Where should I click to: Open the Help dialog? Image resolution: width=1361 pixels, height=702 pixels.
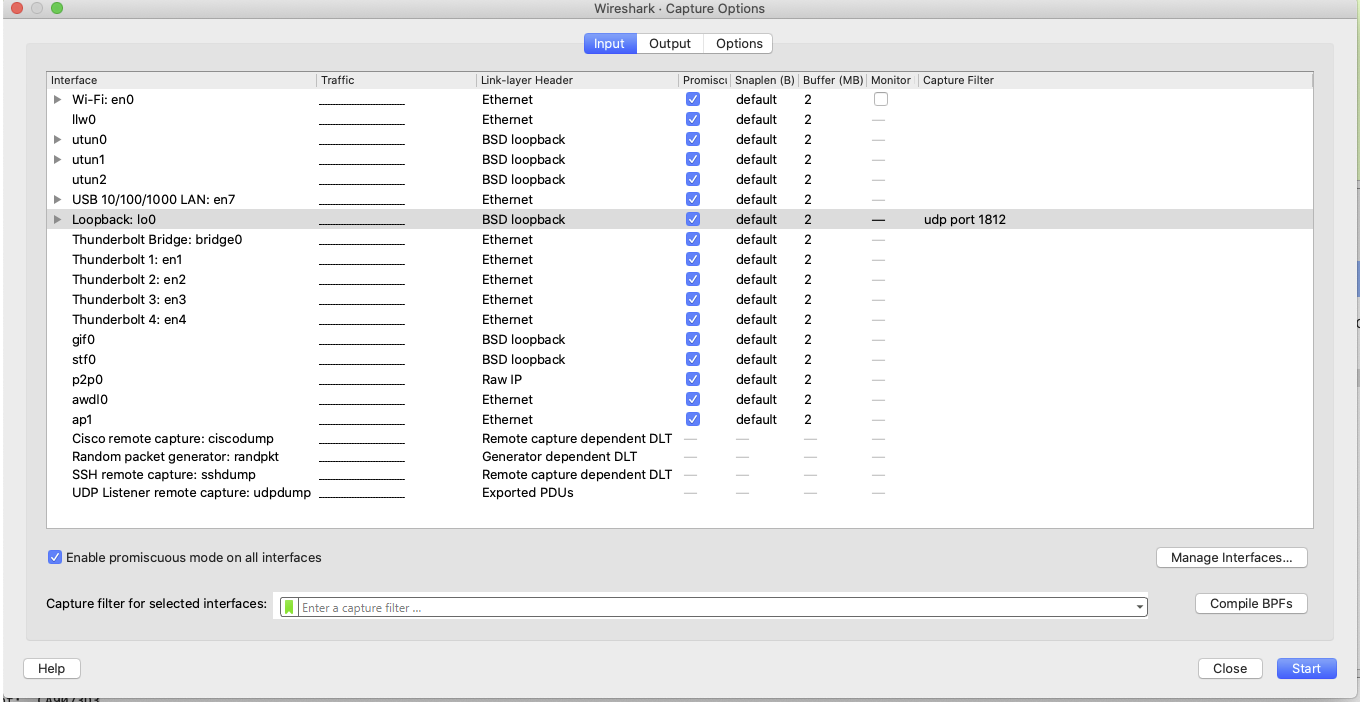(x=51, y=668)
